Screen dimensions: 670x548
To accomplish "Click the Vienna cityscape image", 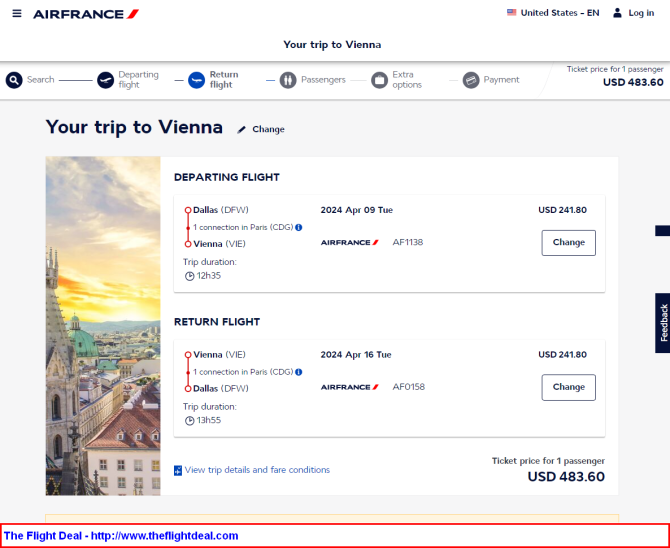I will [x=103, y=326].
